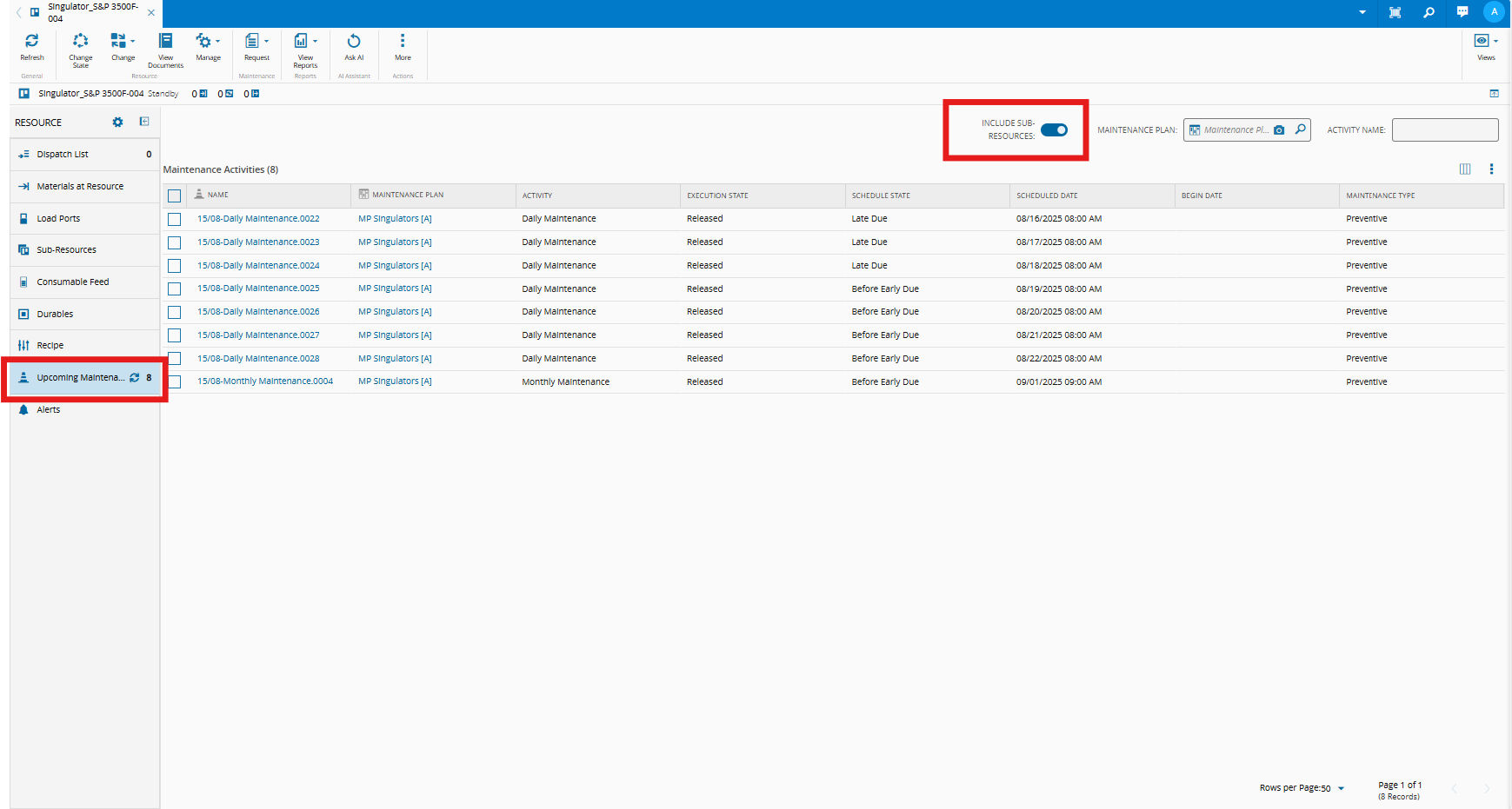Select checkbox for Daily Maintenance.0022 row
This screenshot has height=809, width=1512.
175,219
